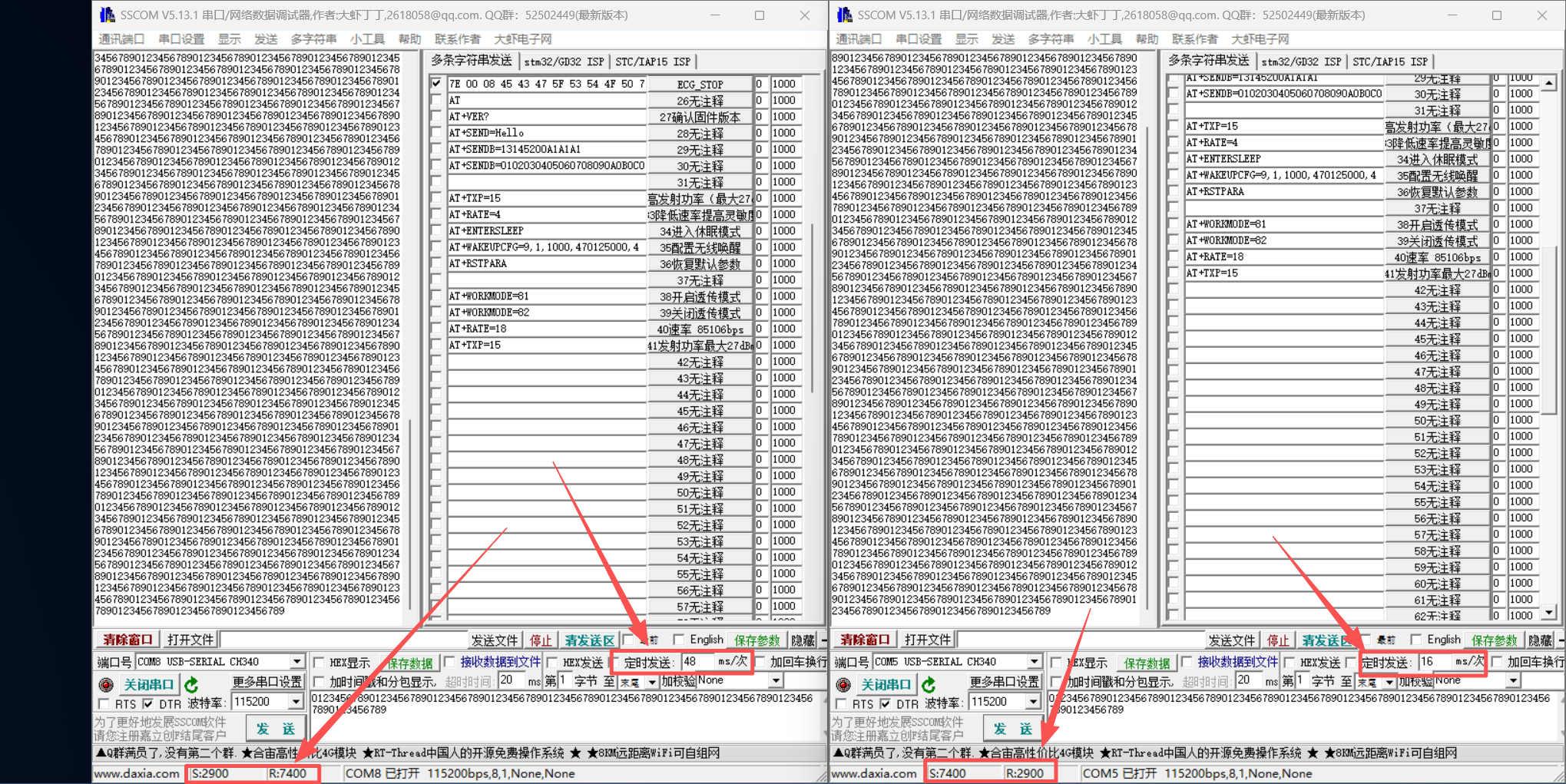Toggle English checkbox in right window
This screenshot has width=1566, height=784.
[x=1416, y=639]
